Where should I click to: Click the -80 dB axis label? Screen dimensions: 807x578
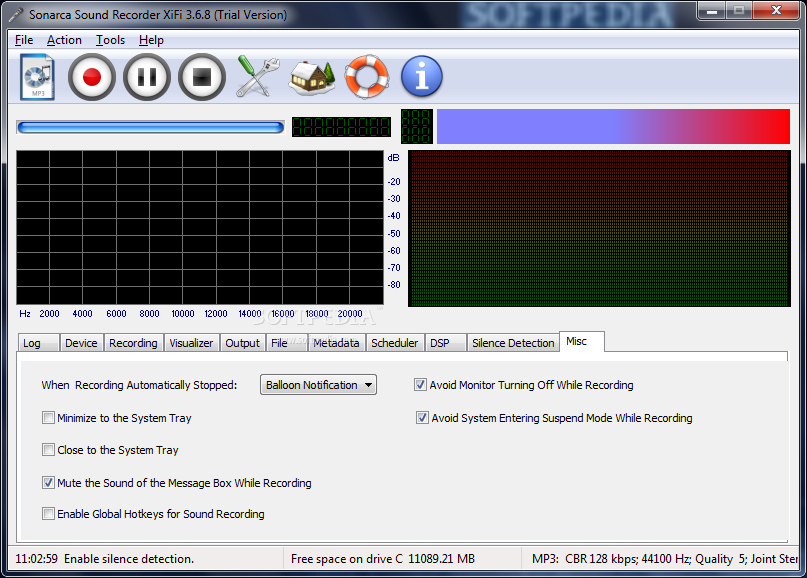coord(394,285)
